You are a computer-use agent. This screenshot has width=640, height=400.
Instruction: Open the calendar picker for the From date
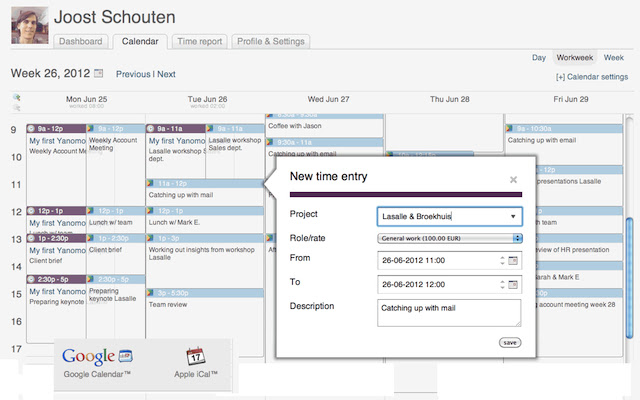coord(514,261)
